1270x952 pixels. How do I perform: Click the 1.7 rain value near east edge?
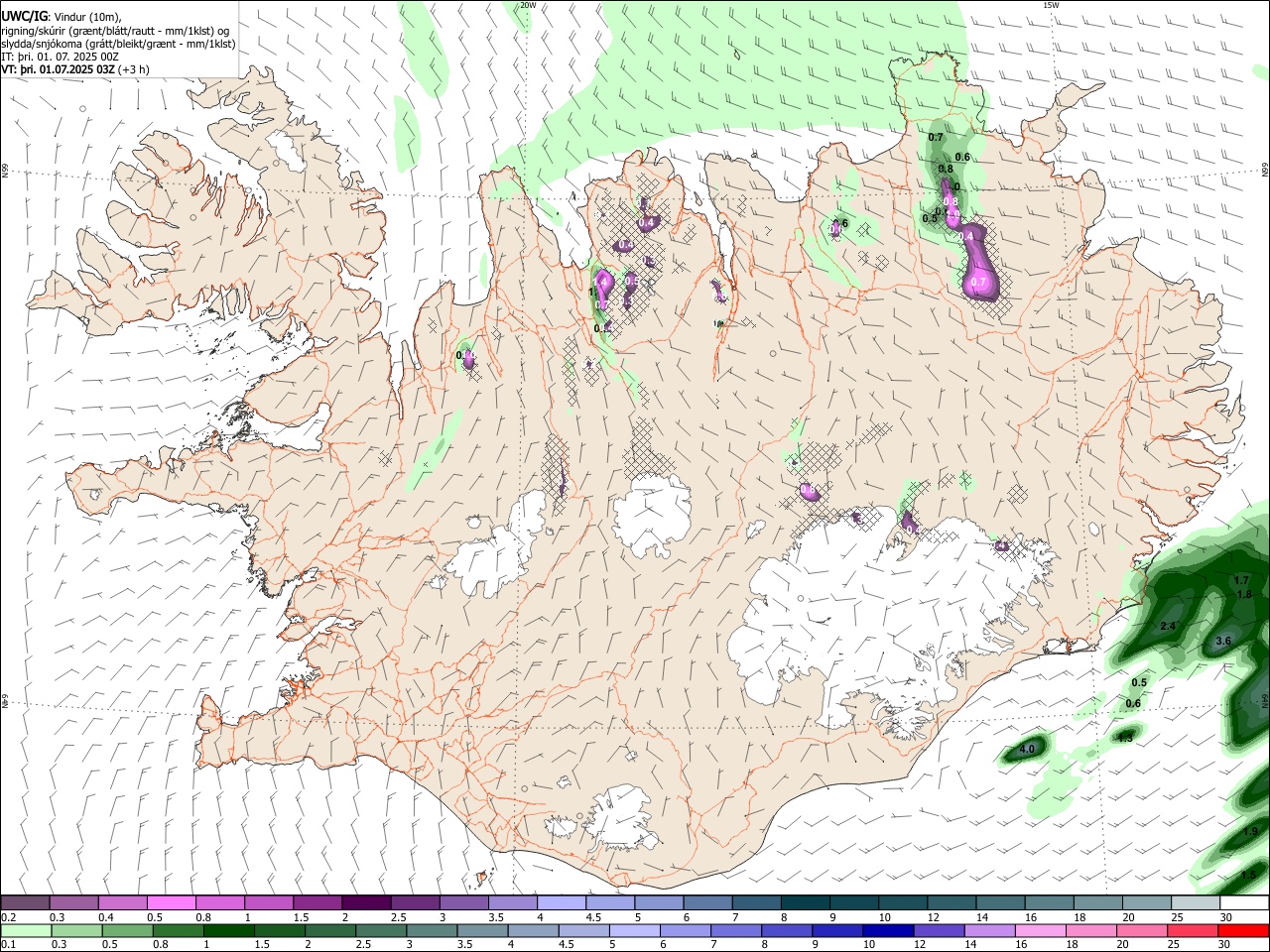pos(1240,580)
